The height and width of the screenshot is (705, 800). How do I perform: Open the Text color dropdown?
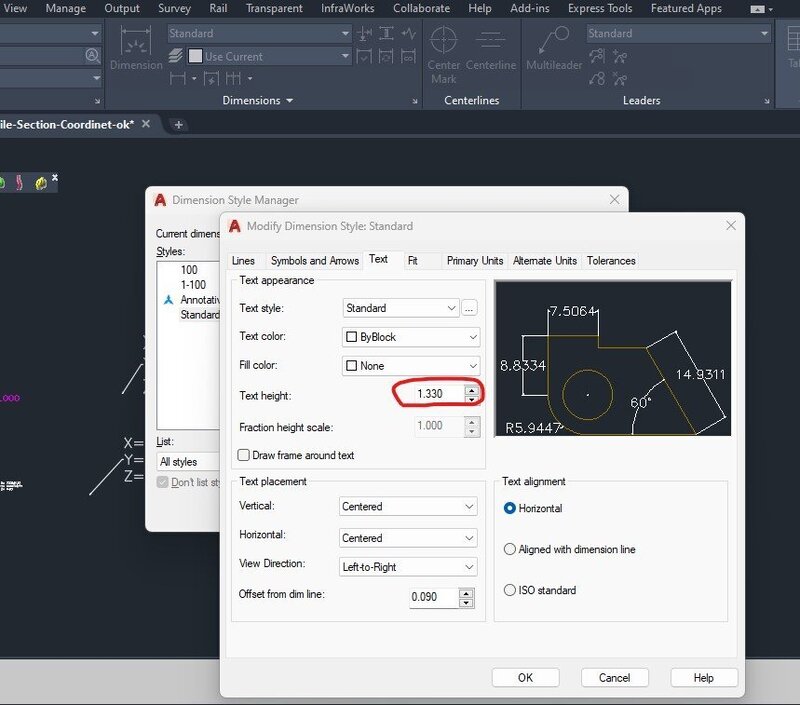click(410, 337)
